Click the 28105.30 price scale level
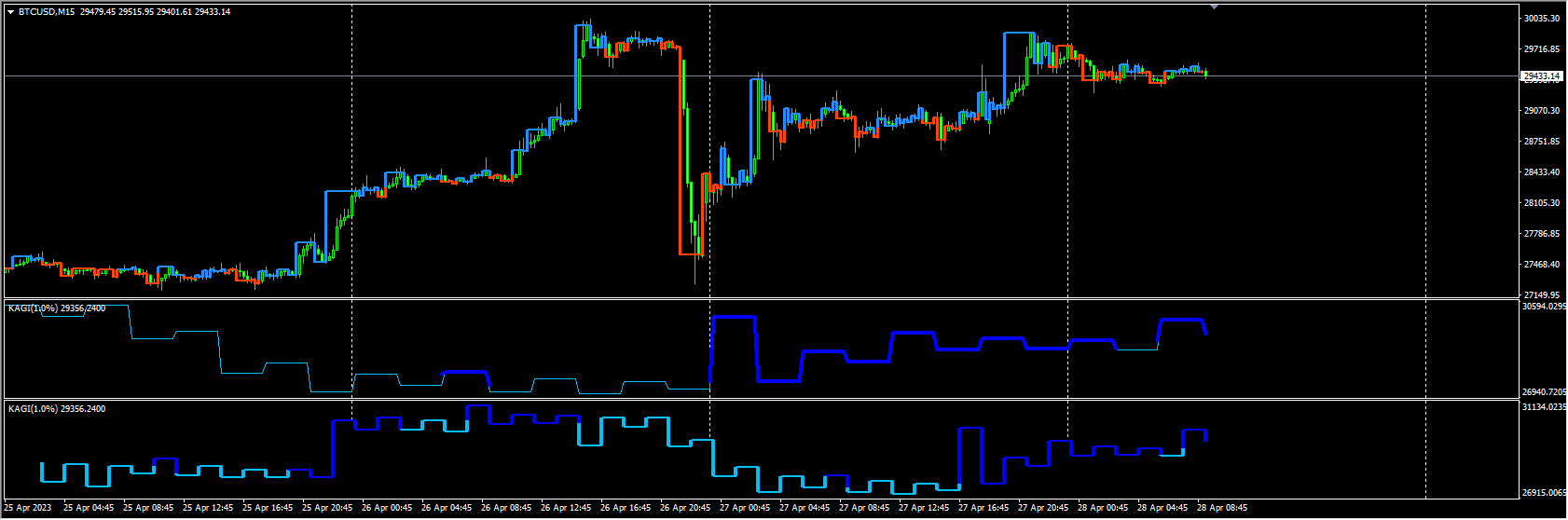This screenshot has height=520, width=1568. (x=1542, y=203)
